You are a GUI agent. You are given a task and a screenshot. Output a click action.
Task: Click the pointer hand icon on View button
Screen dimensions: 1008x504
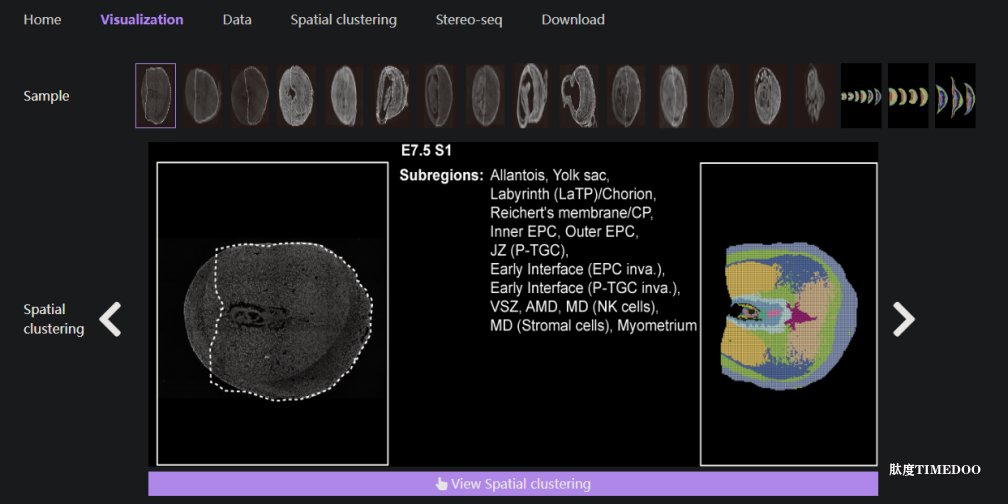(442, 484)
